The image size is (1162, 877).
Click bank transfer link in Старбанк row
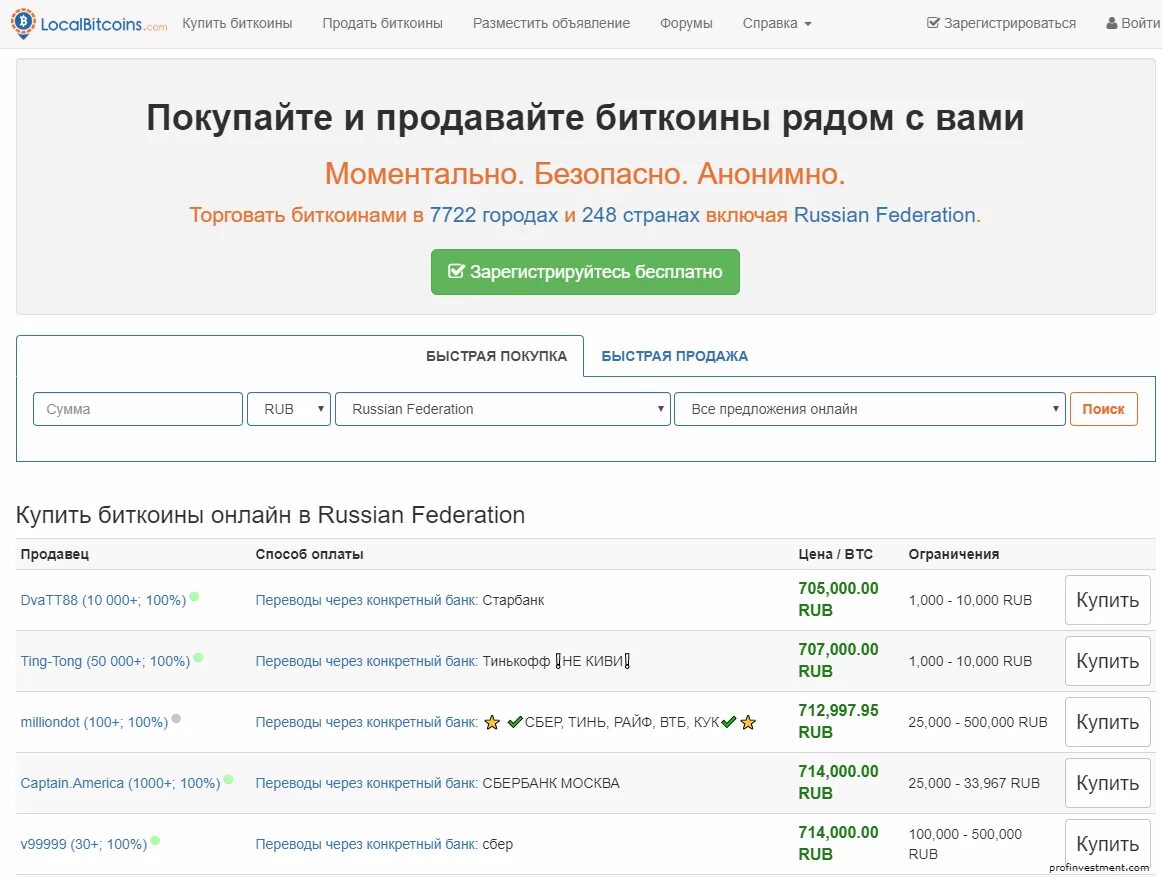367,600
